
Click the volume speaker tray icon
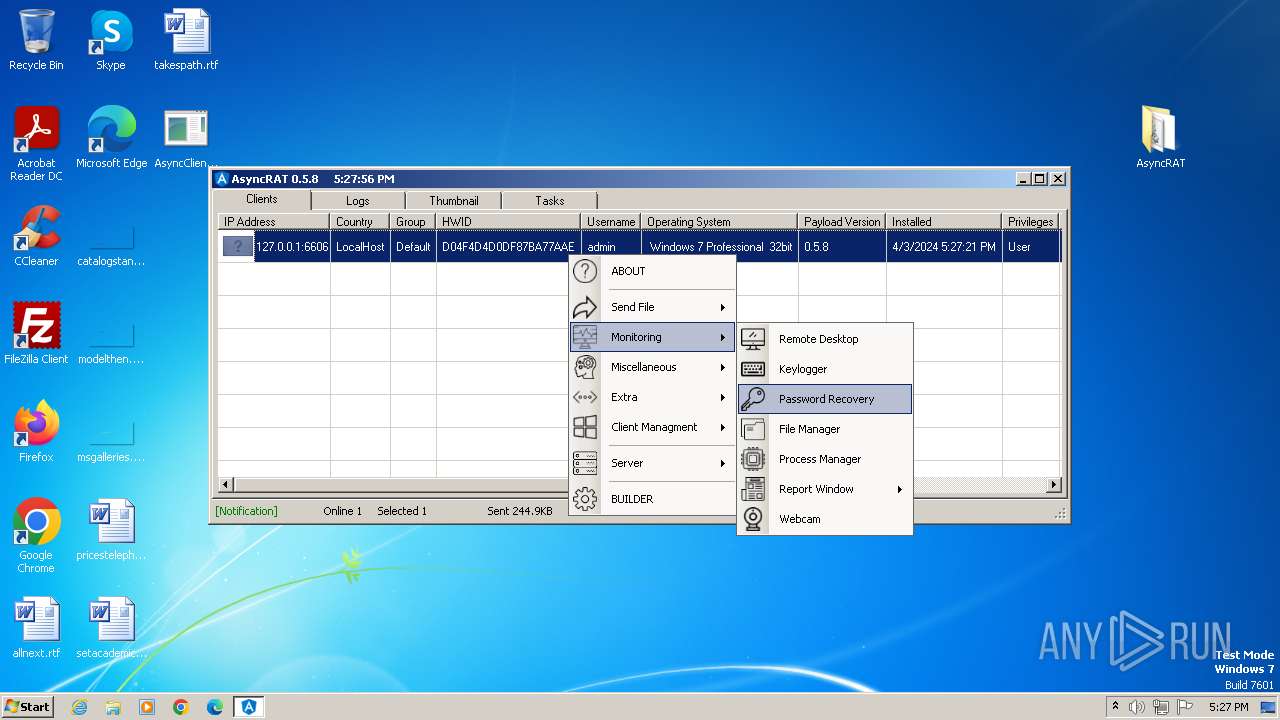click(x=1137, y=707)
